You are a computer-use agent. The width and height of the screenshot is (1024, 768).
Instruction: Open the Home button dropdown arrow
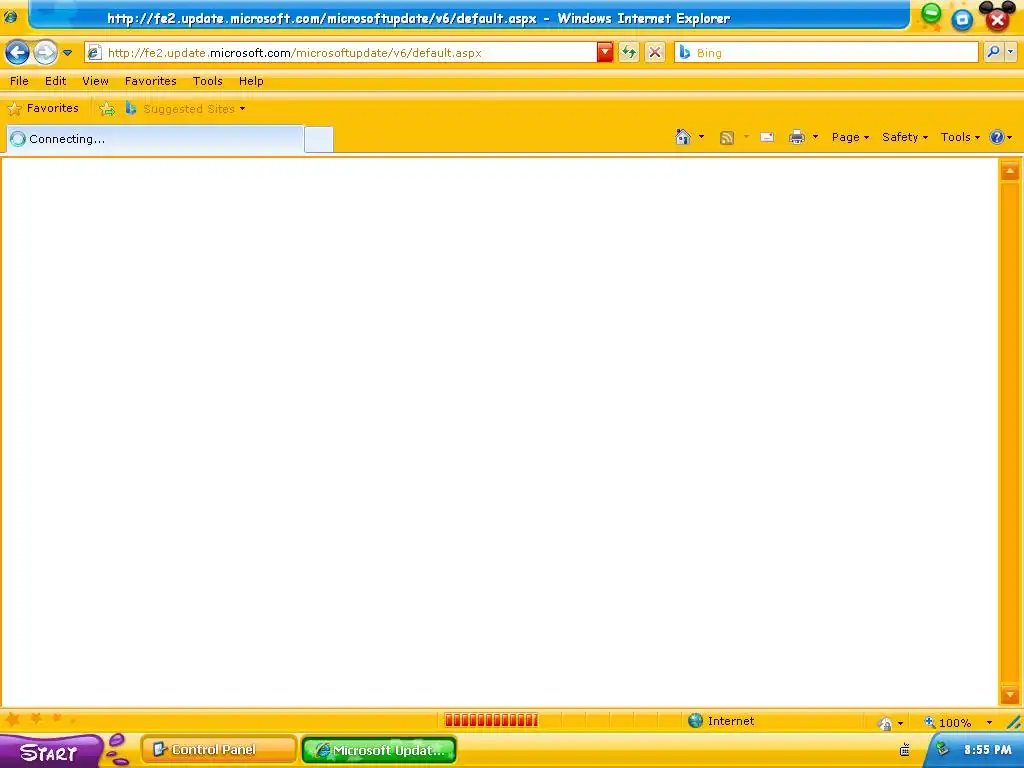click(701, 137)
